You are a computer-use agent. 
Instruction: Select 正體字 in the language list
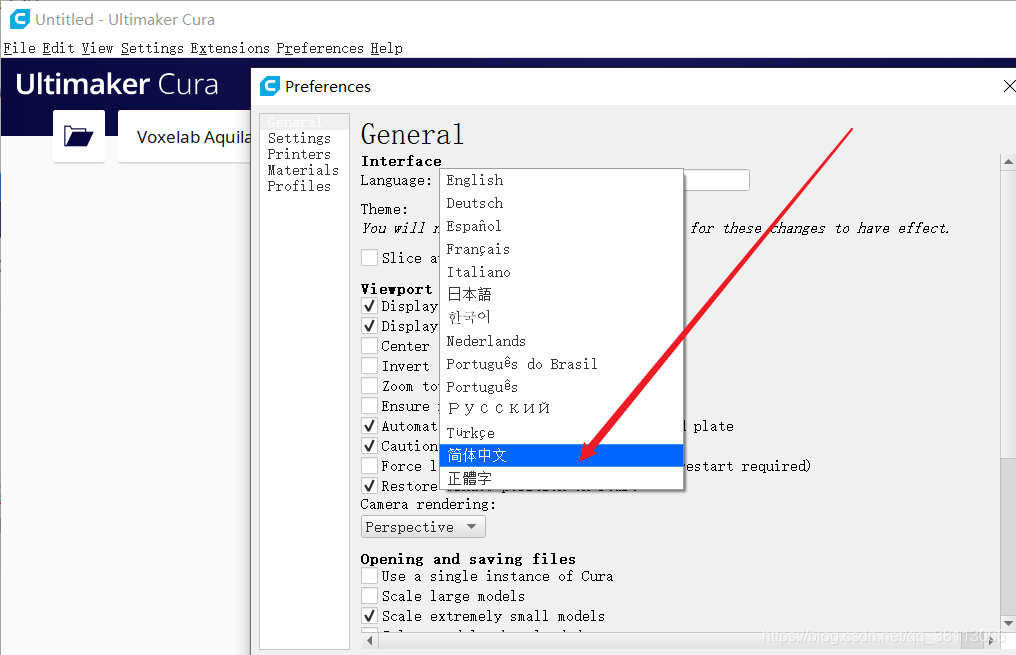(561, 479)
